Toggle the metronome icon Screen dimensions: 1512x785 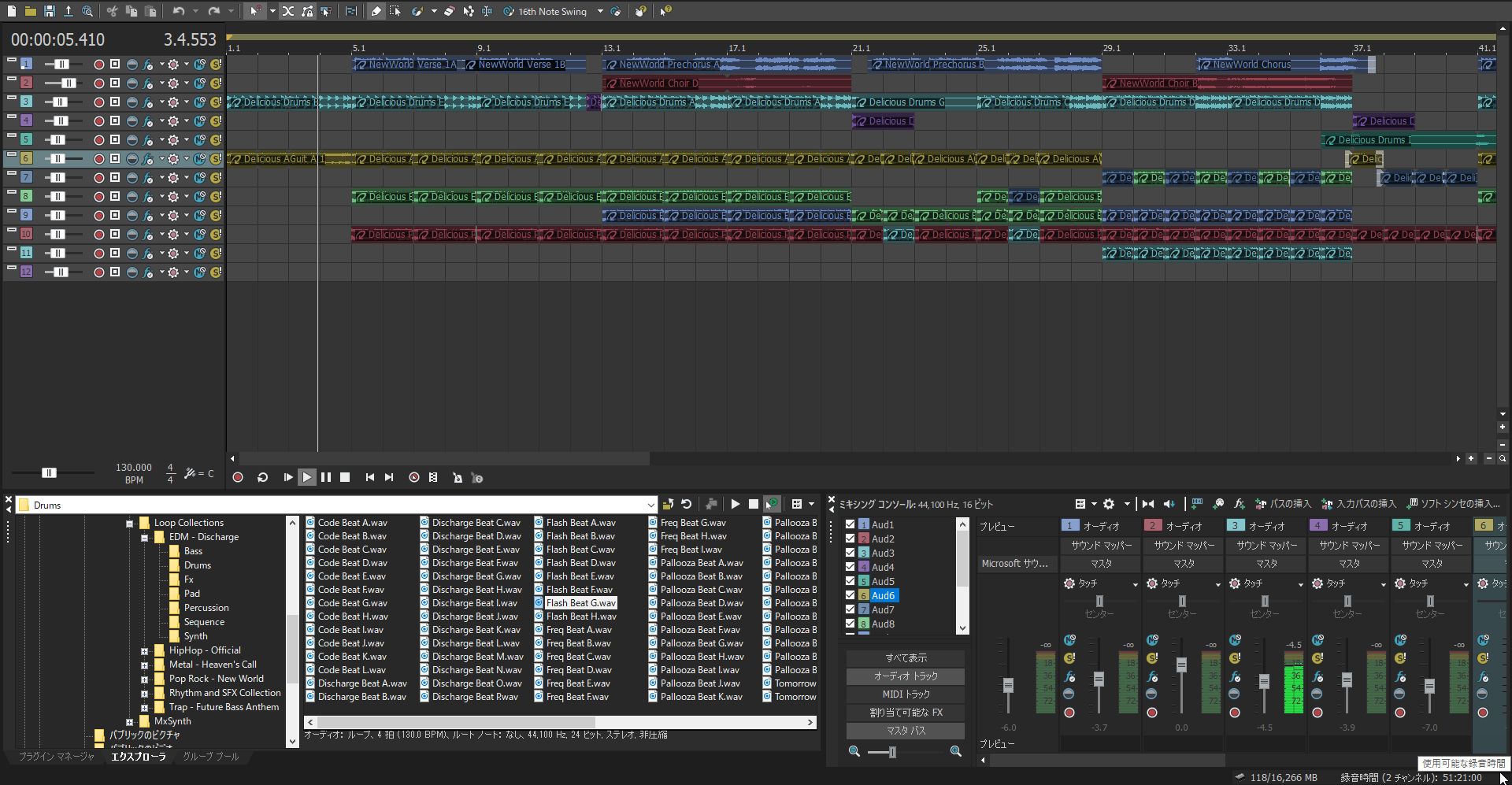click(x=458, y=477)
